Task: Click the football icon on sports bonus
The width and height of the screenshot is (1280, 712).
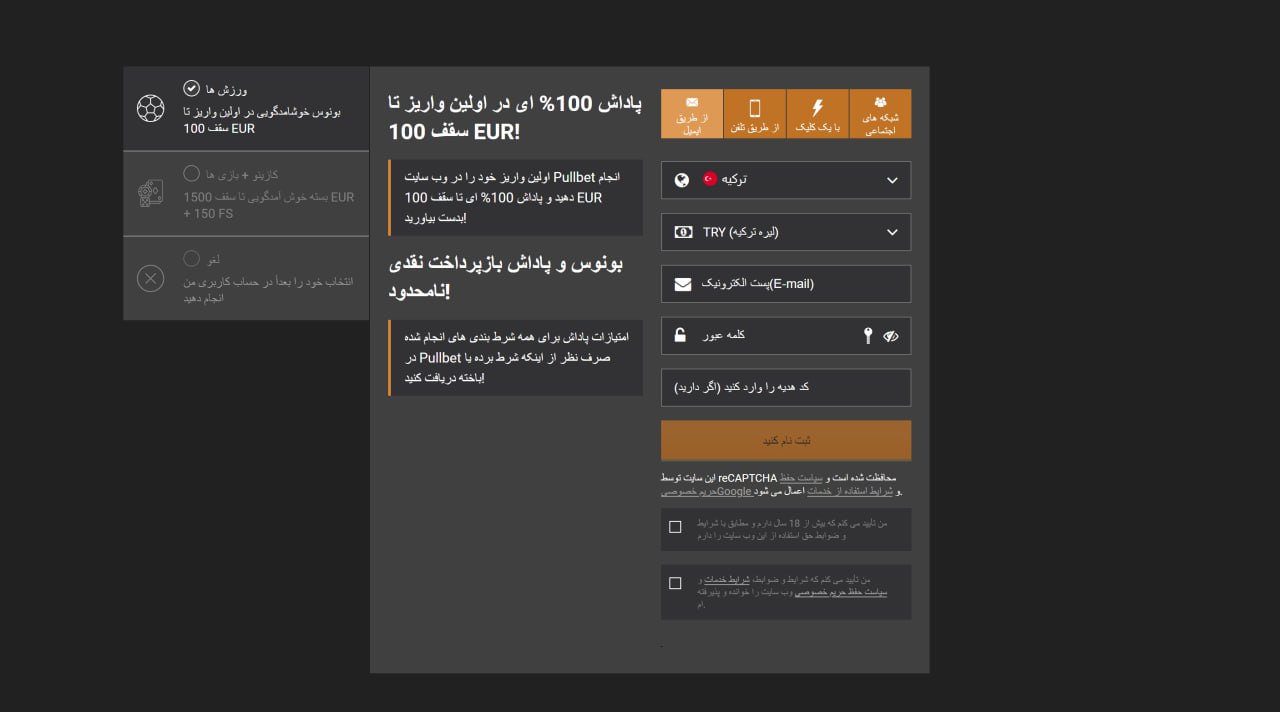Action: coord(151,107)
